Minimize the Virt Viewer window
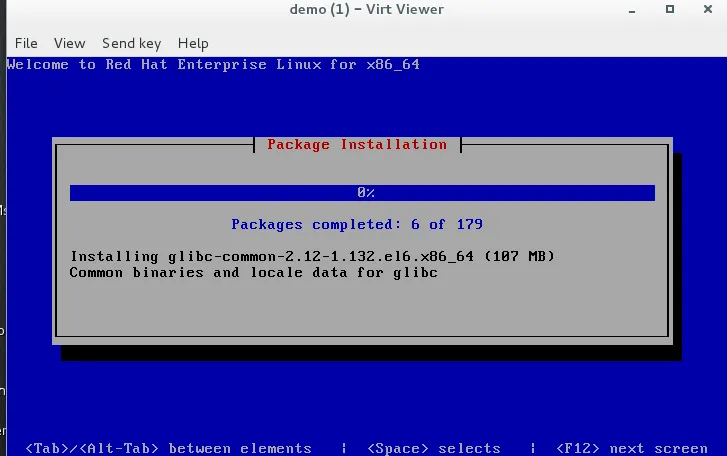Viewport: 727px width, 456px height. [632, 10]
